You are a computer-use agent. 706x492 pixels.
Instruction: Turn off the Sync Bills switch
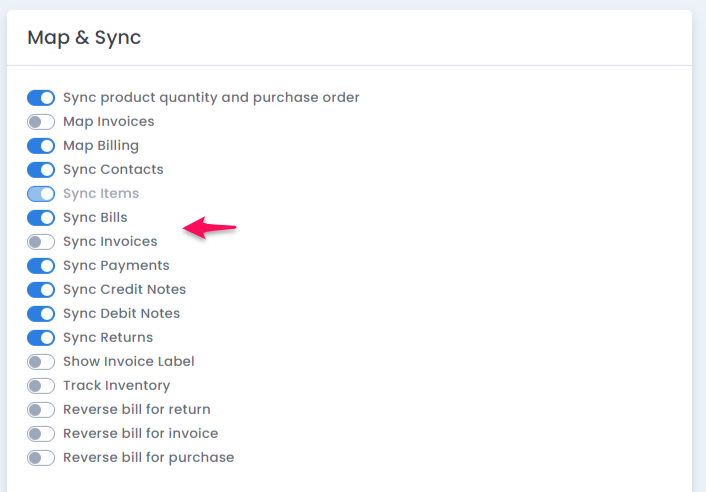point(41,218)
